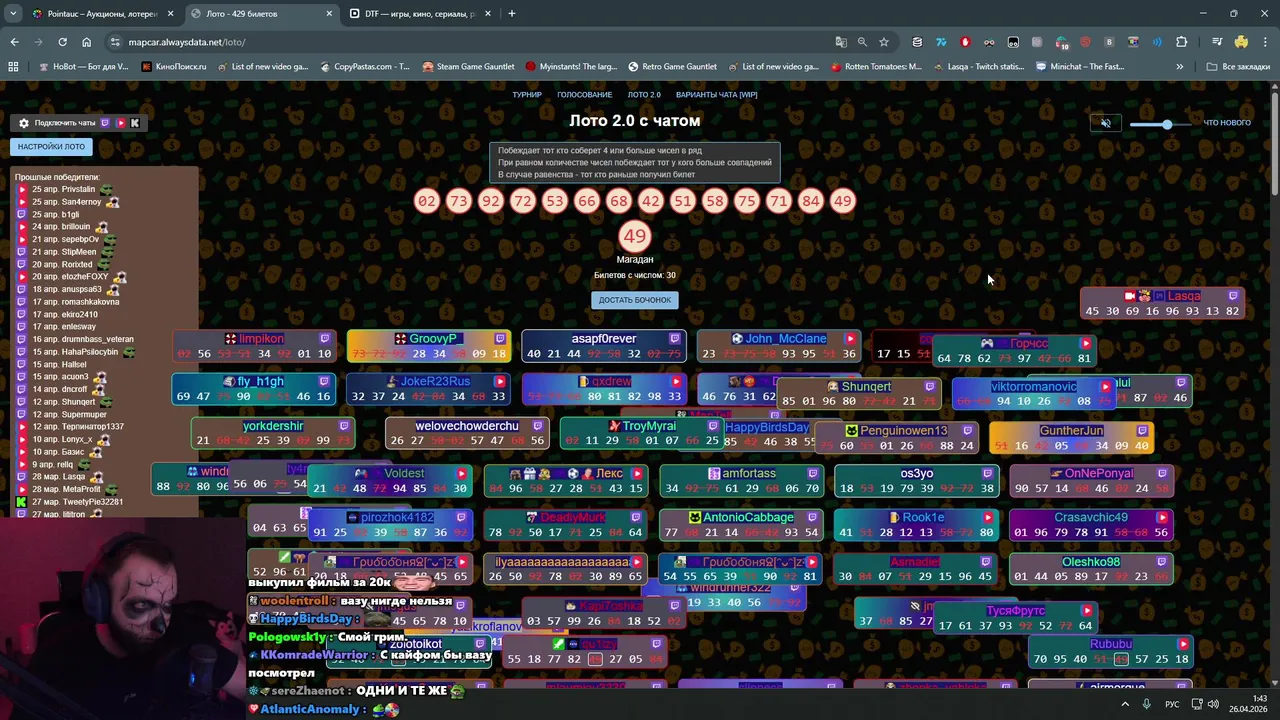Click Twitch icon on Oleshko98 ticket
This screenshot has width=1280, height=720.
(1163, 562)
